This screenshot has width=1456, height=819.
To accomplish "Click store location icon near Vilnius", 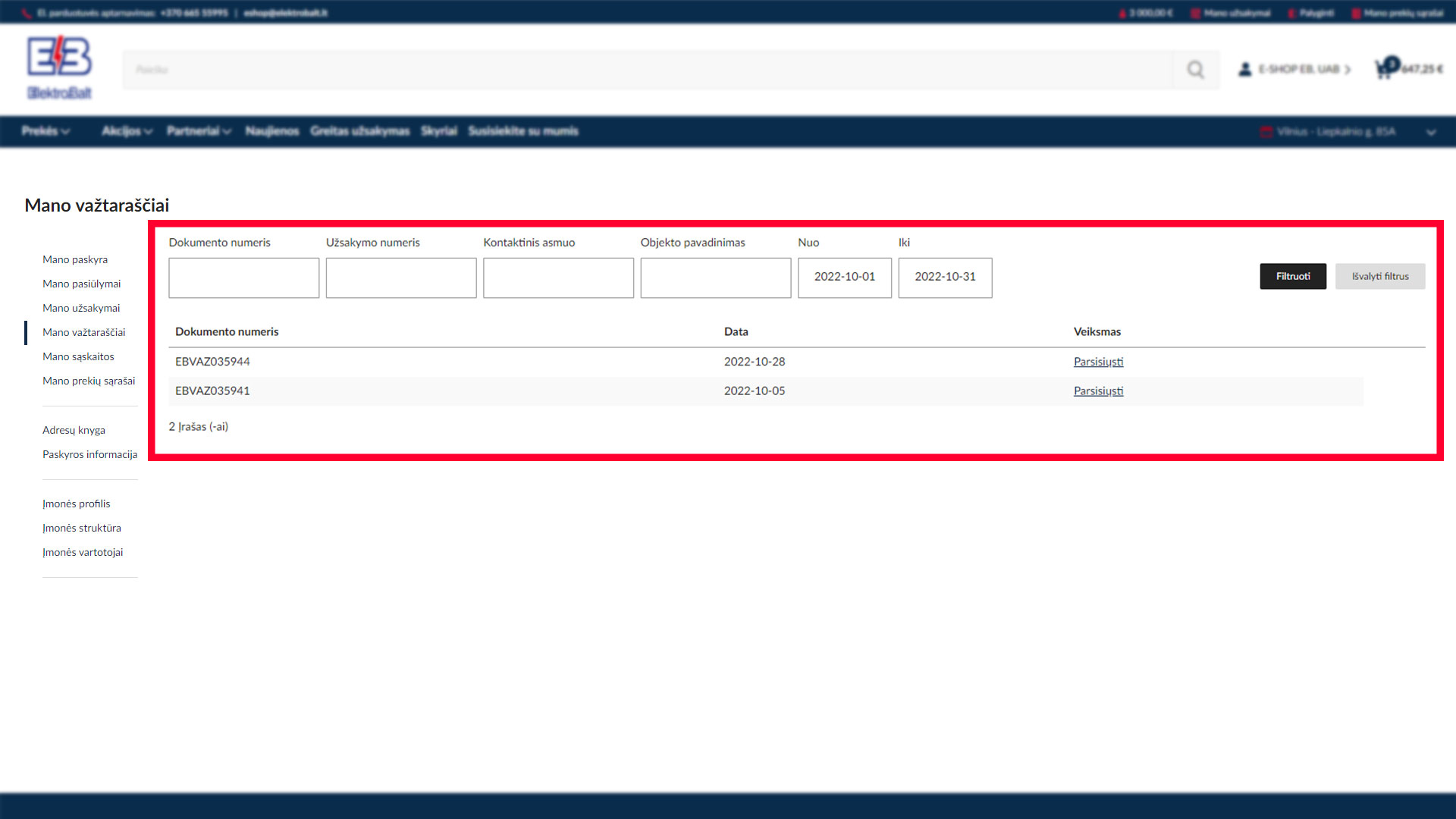I will 1265,132.
